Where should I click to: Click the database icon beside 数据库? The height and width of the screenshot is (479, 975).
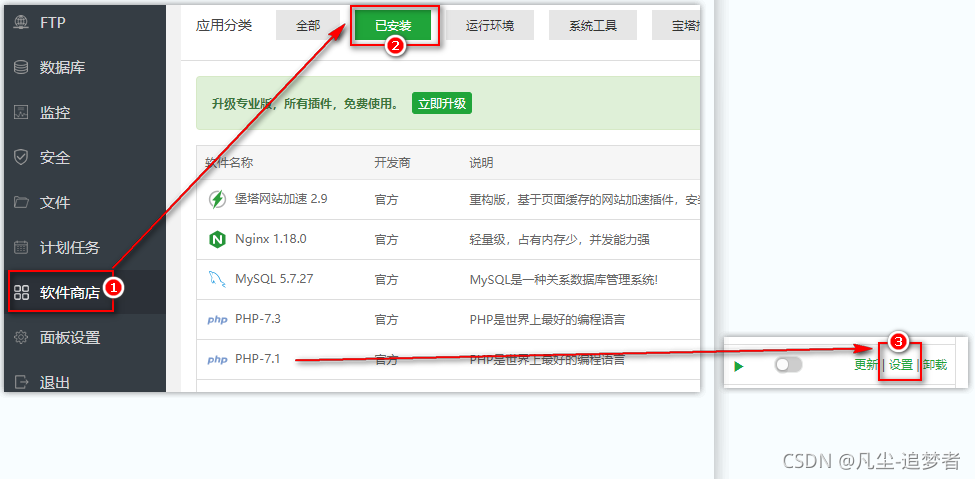pyautogui.click(x=21, y=67)
